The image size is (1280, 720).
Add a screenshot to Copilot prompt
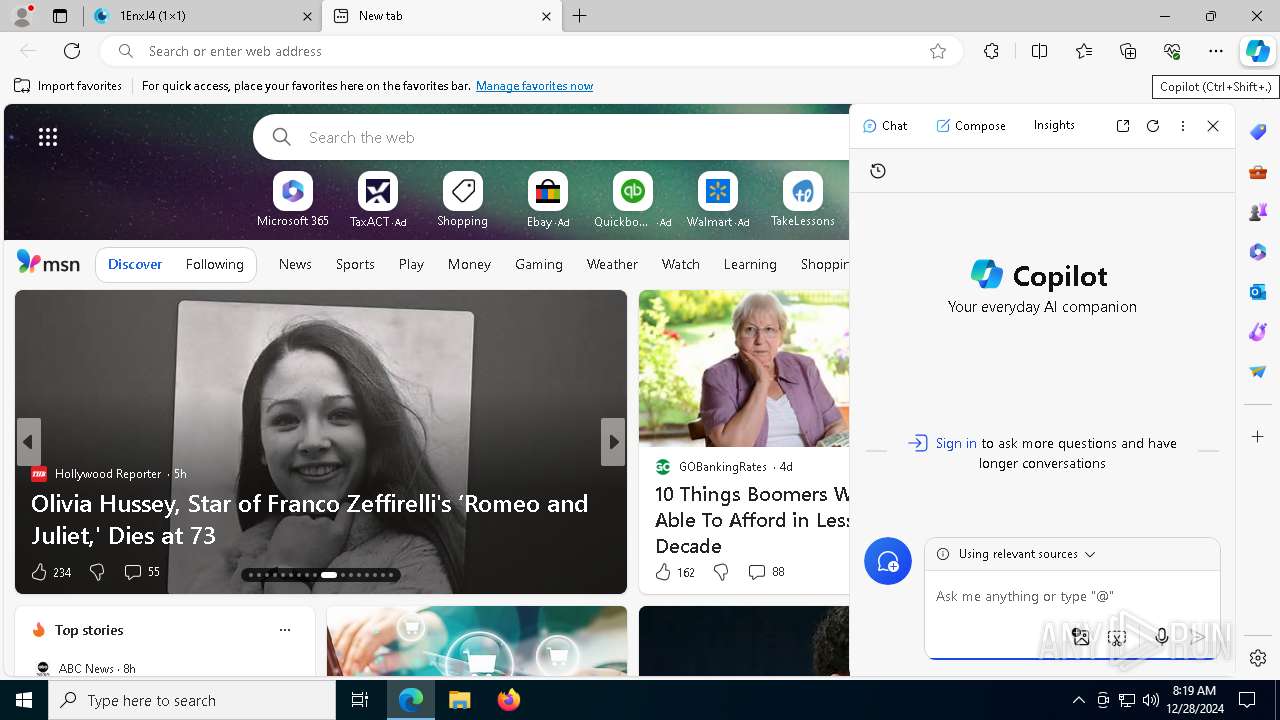1117,637
